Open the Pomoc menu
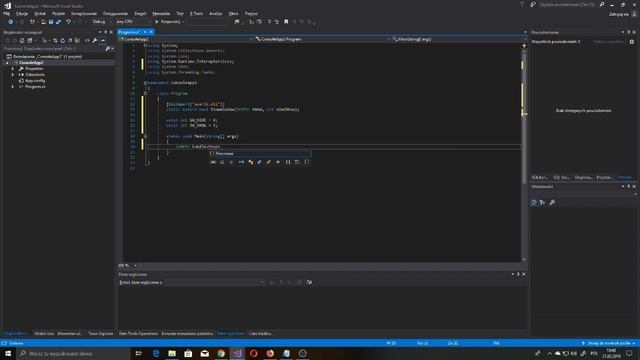640x360 pixels. (x=251, y=13)
